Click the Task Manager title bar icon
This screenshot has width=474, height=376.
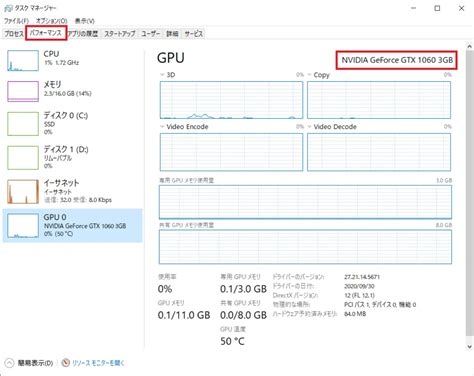(8, 8)
